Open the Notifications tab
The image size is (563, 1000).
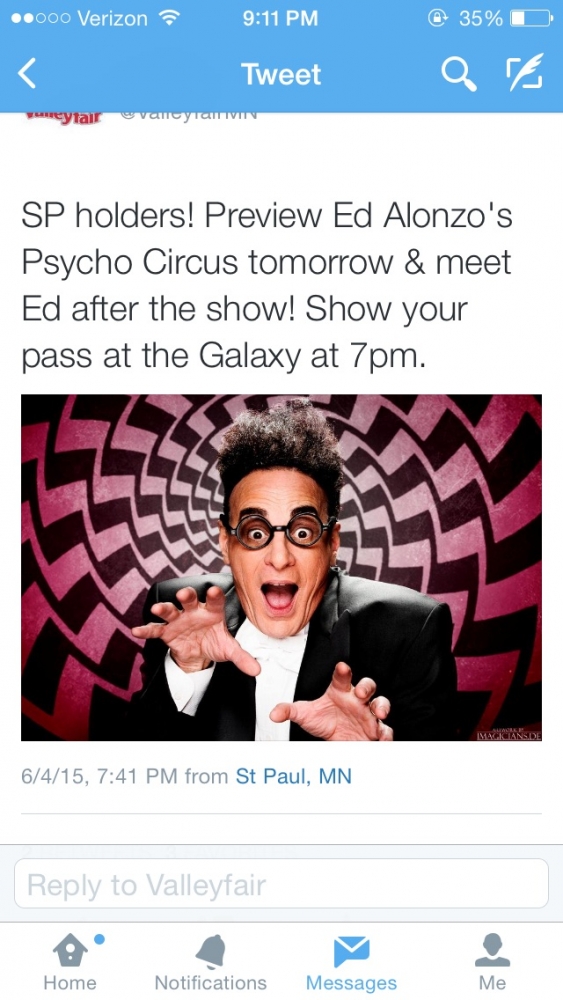pyautogui.click(x=210, y=962)
